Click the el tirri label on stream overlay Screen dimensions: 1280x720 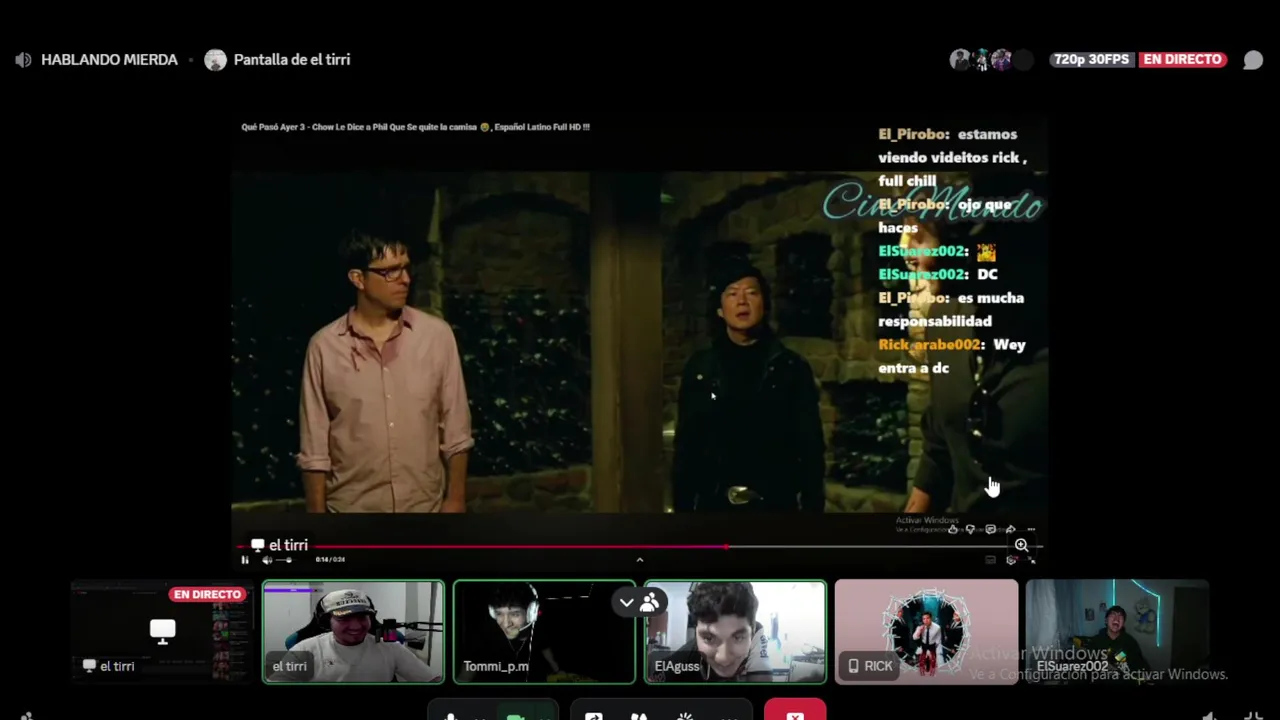[x=279, y=545]
